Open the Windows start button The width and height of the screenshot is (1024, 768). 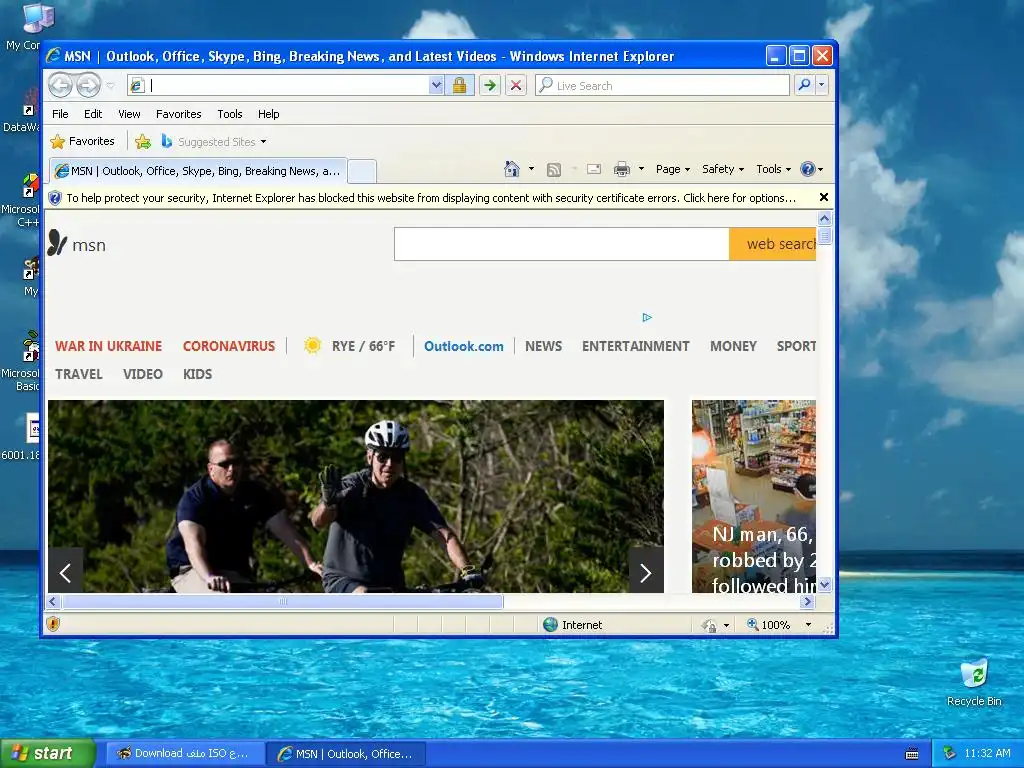tap(47, 753)
